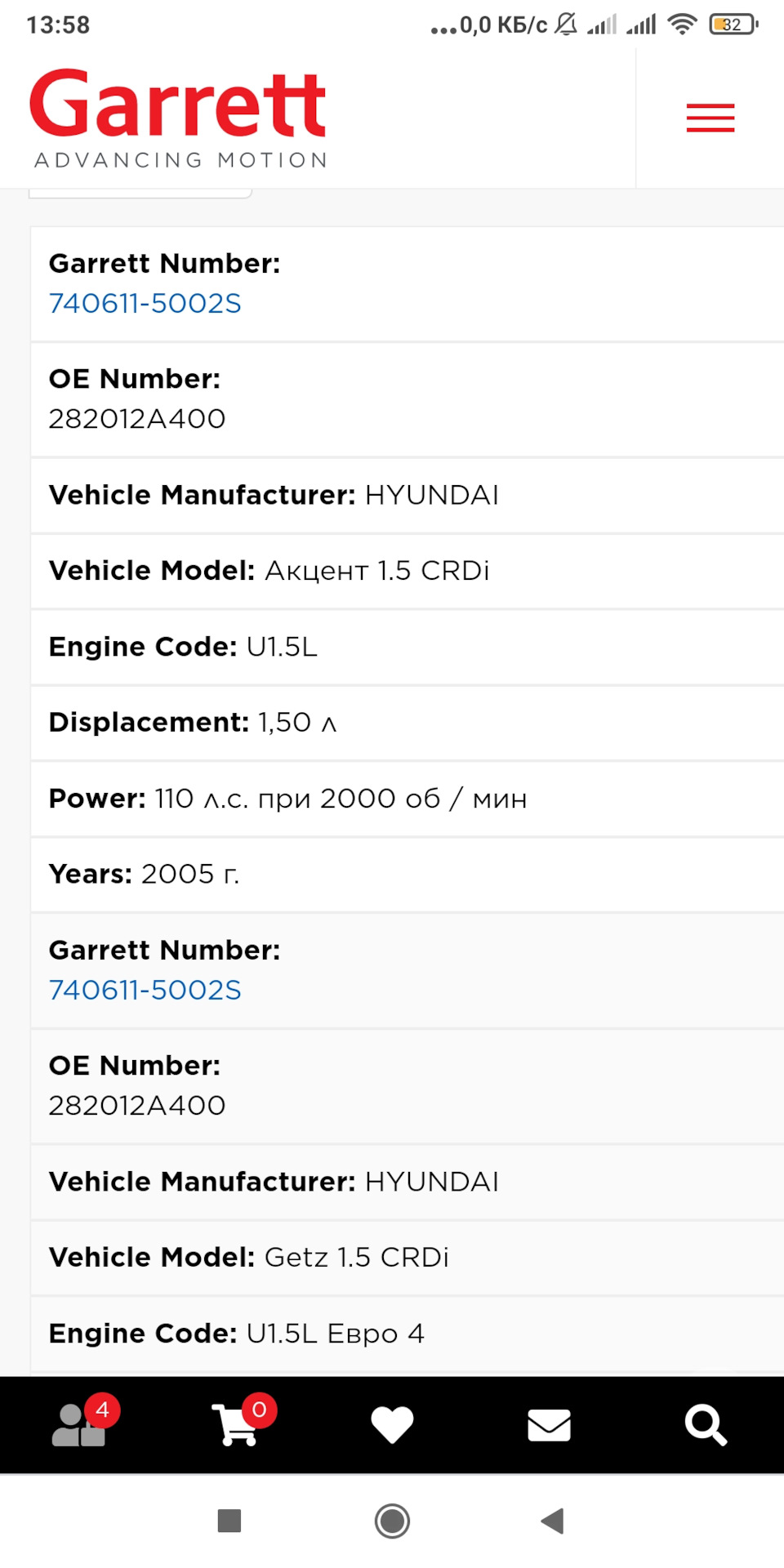The image size is (784, 1568).
Task: Open the mail envelope icon
Action: (549, 1425)
